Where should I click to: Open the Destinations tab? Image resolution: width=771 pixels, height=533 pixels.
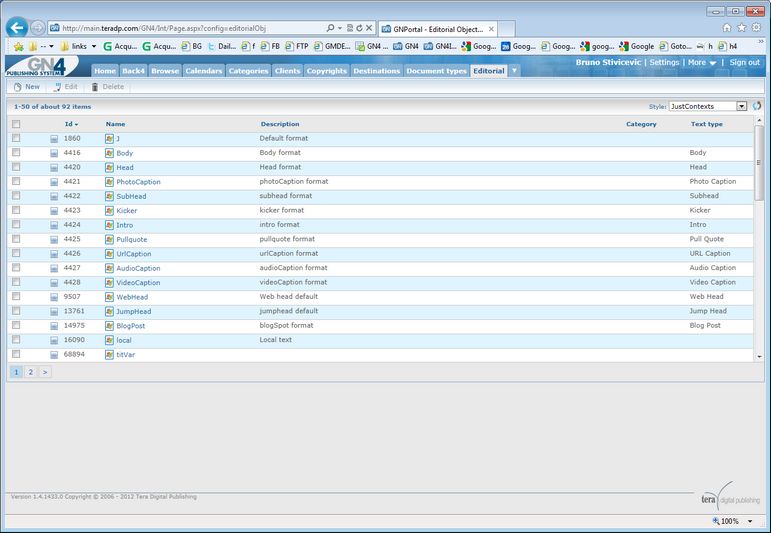pyautogui.click(x=376, y=71)
